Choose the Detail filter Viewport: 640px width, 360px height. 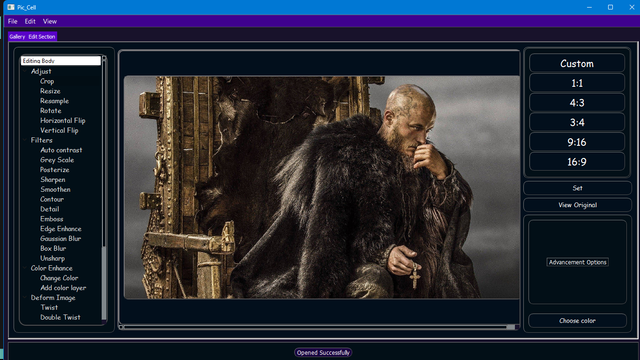pyautogui.click(x=50, y=209)
